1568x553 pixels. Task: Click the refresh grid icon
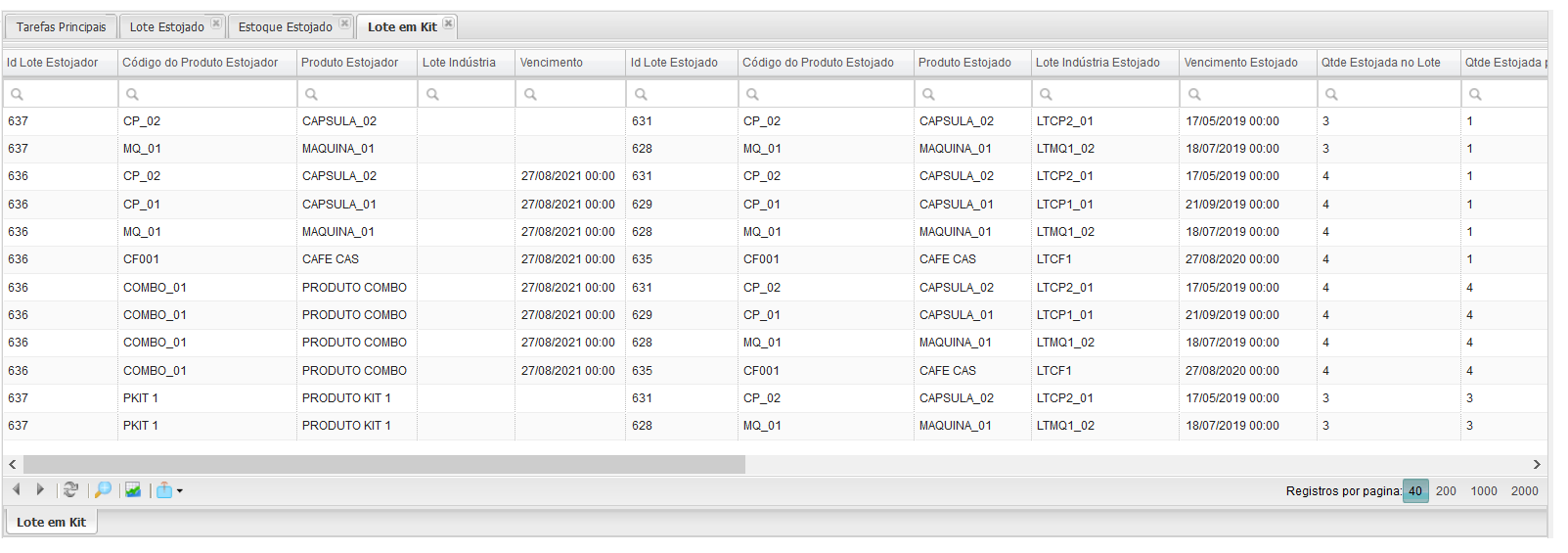pyautogui.click(x=70, y=489)
